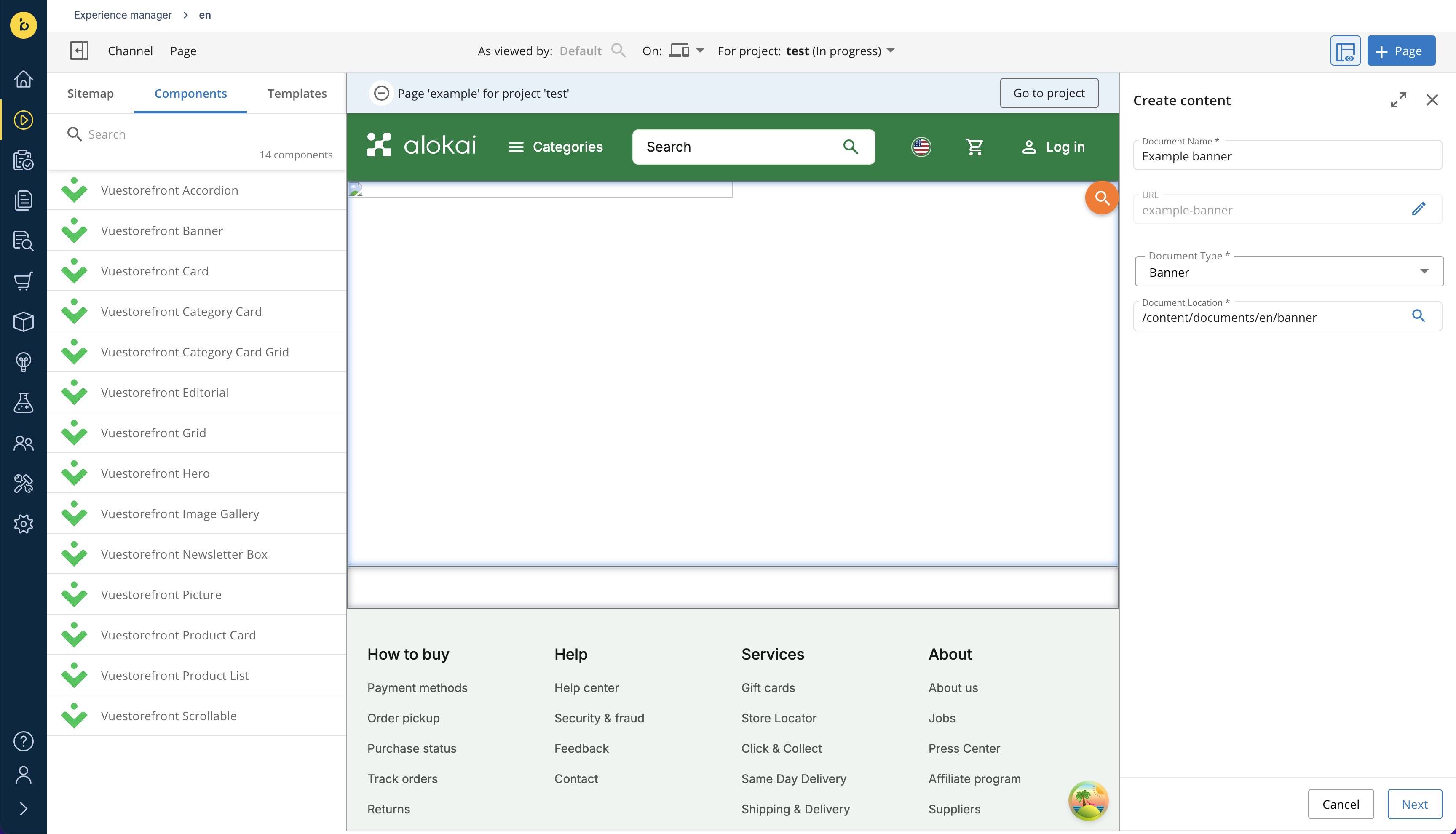1456x834 pixels.
Task: Click the US flag language icon
Action: click(921, 147)
